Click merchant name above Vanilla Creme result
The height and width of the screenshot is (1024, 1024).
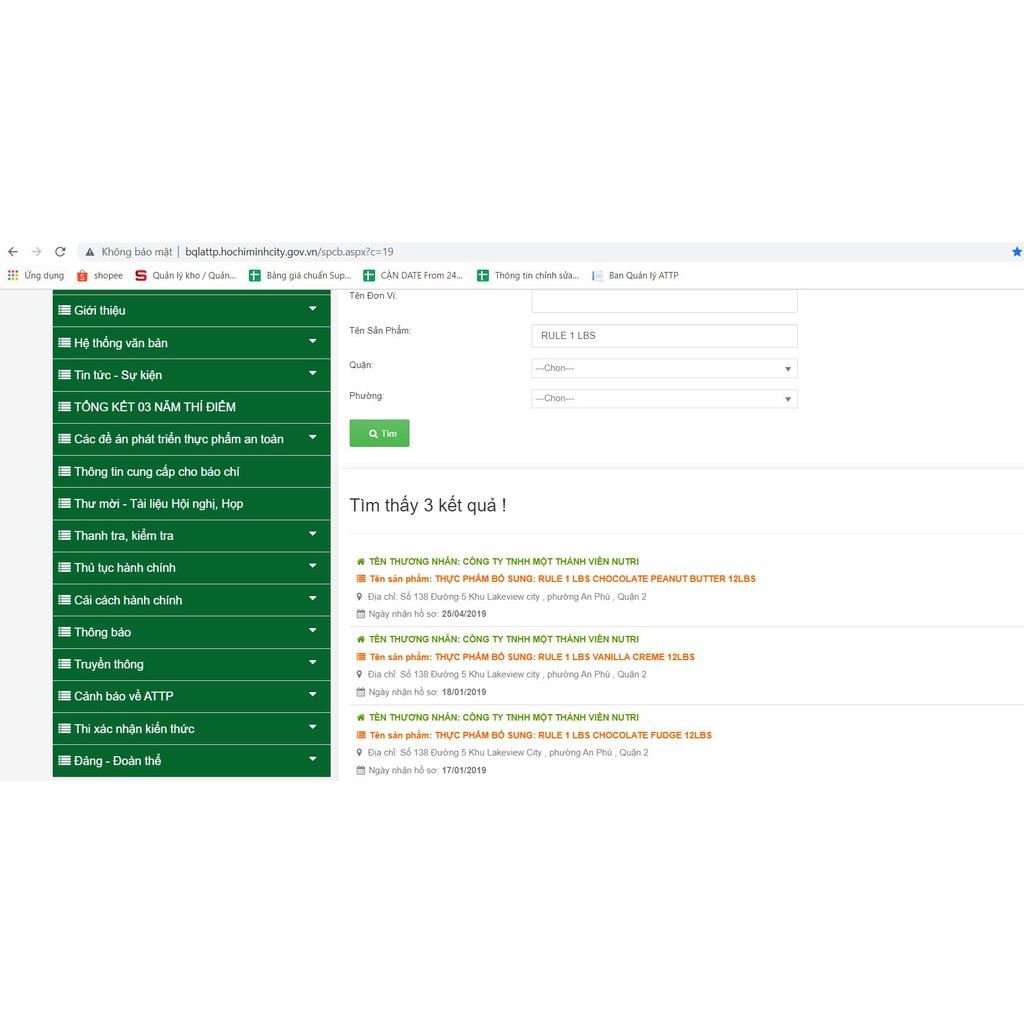[504, 639]
